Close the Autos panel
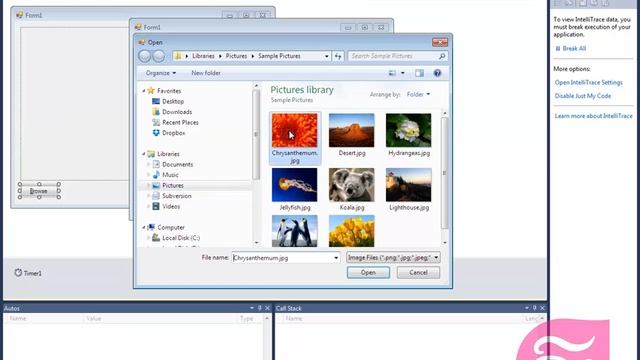Viewport: 640px width, 360px height. [x=268, y=308]
